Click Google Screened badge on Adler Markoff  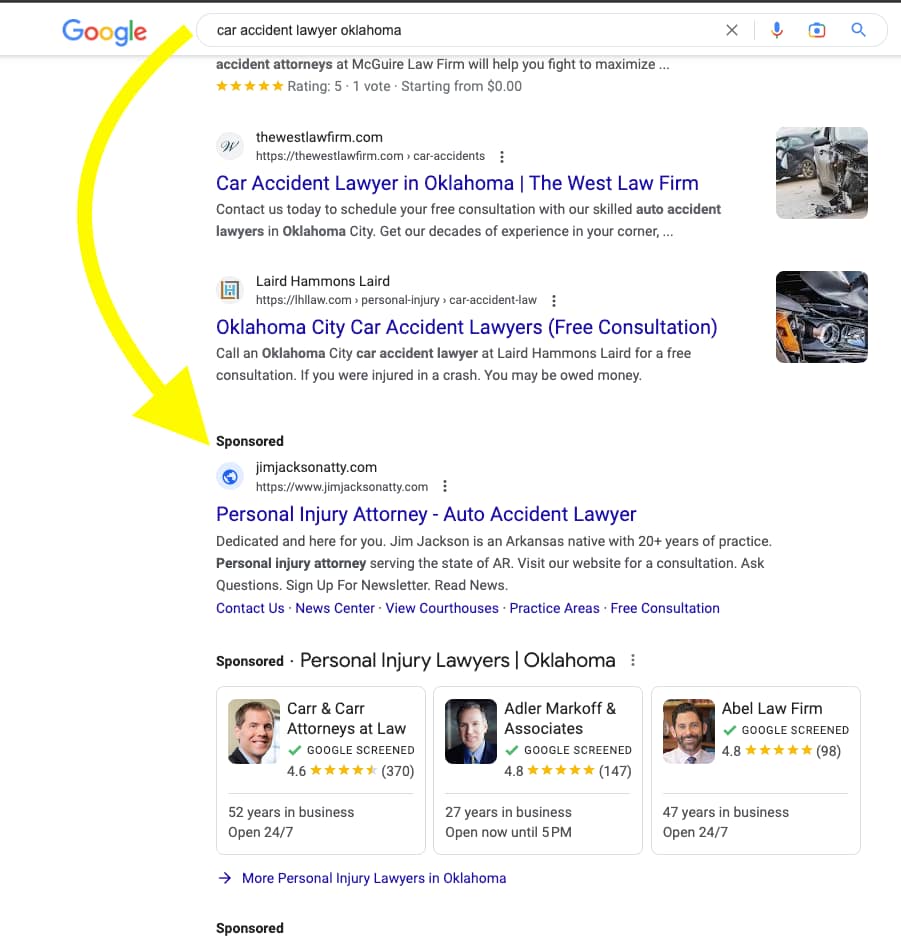point(569,750)
